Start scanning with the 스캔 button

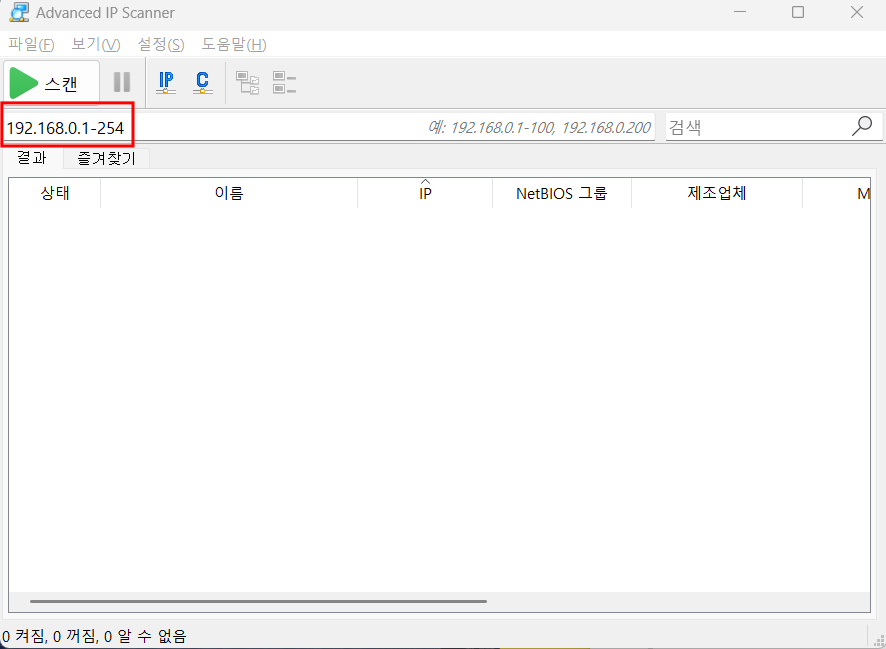click(51, 83)
